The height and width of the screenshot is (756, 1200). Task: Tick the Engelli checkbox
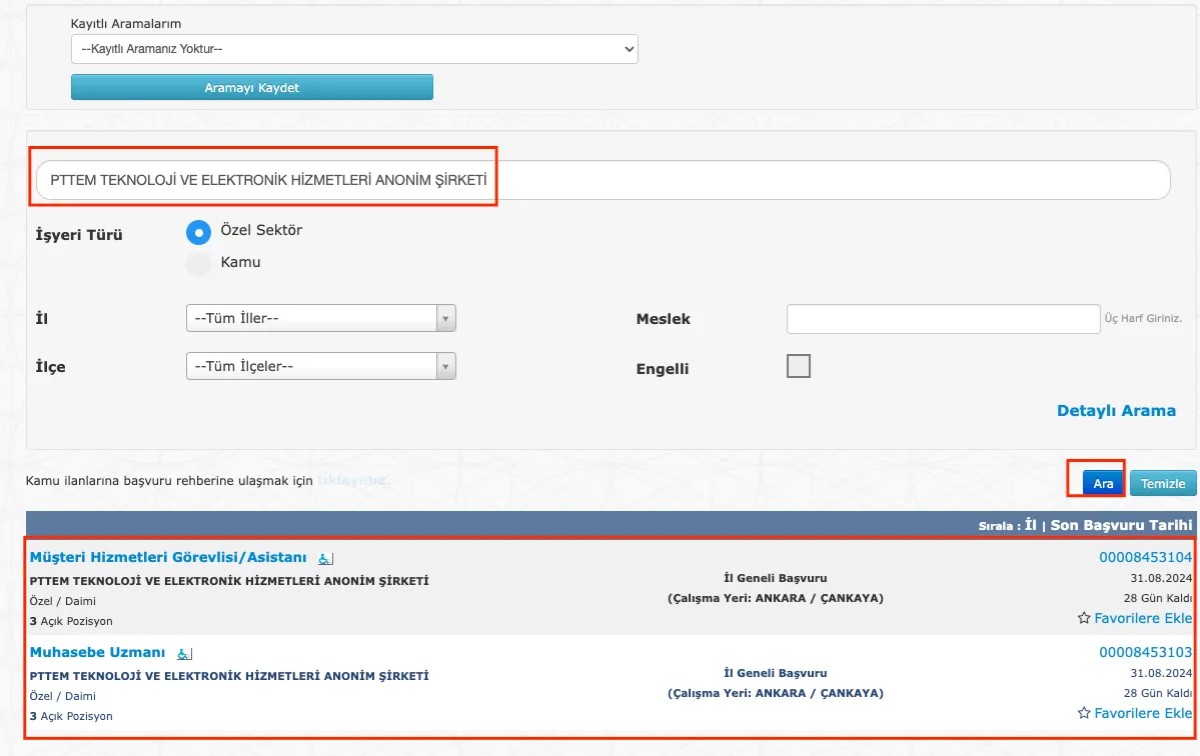pyautogui.click(x=799, y=366)
